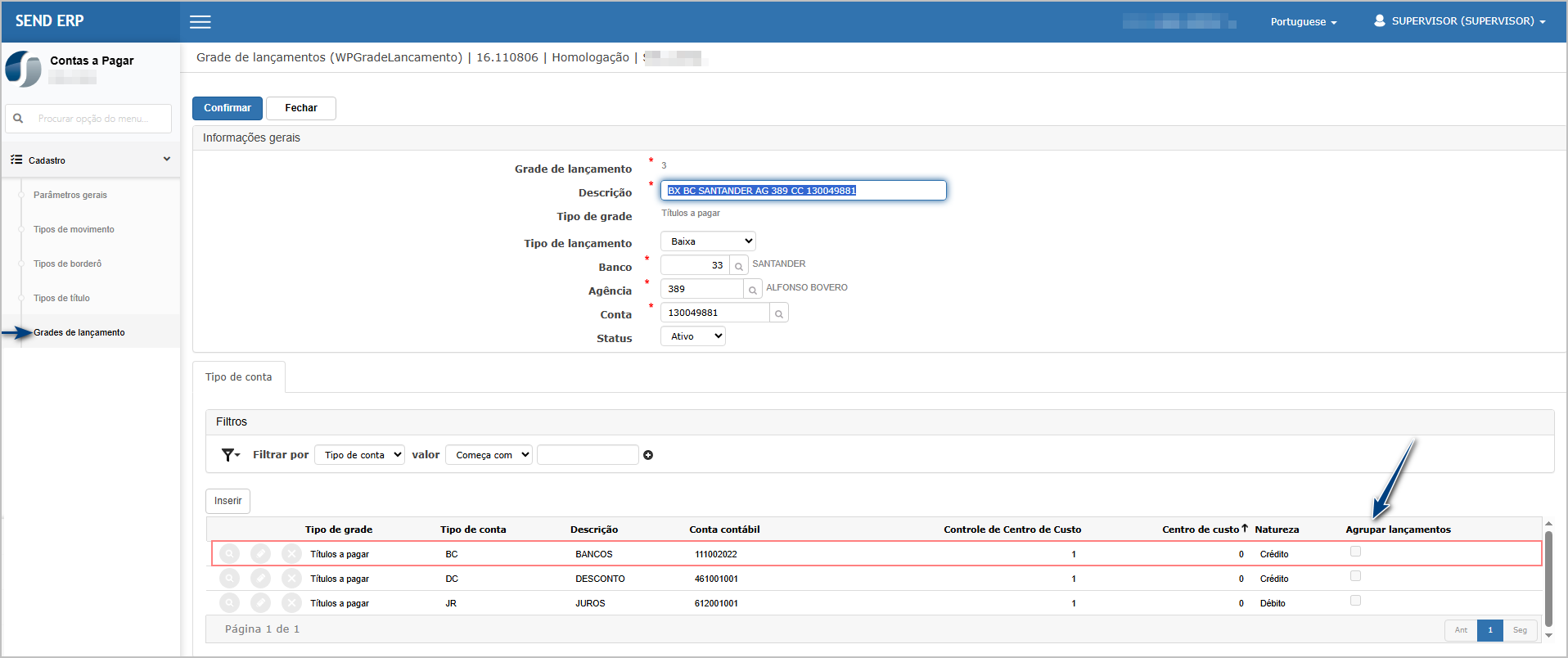Toggle the hamburger menu in top bar
Screen dimensions: 1568x658
(201, 22)
